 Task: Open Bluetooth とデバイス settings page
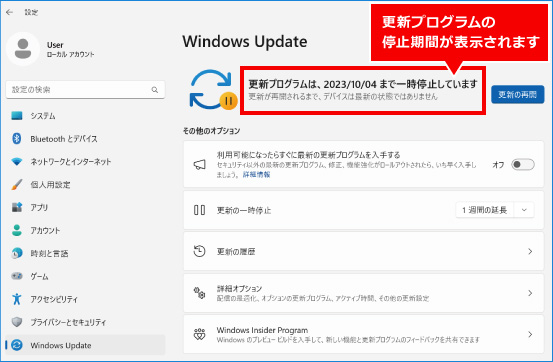click(85, 139)
